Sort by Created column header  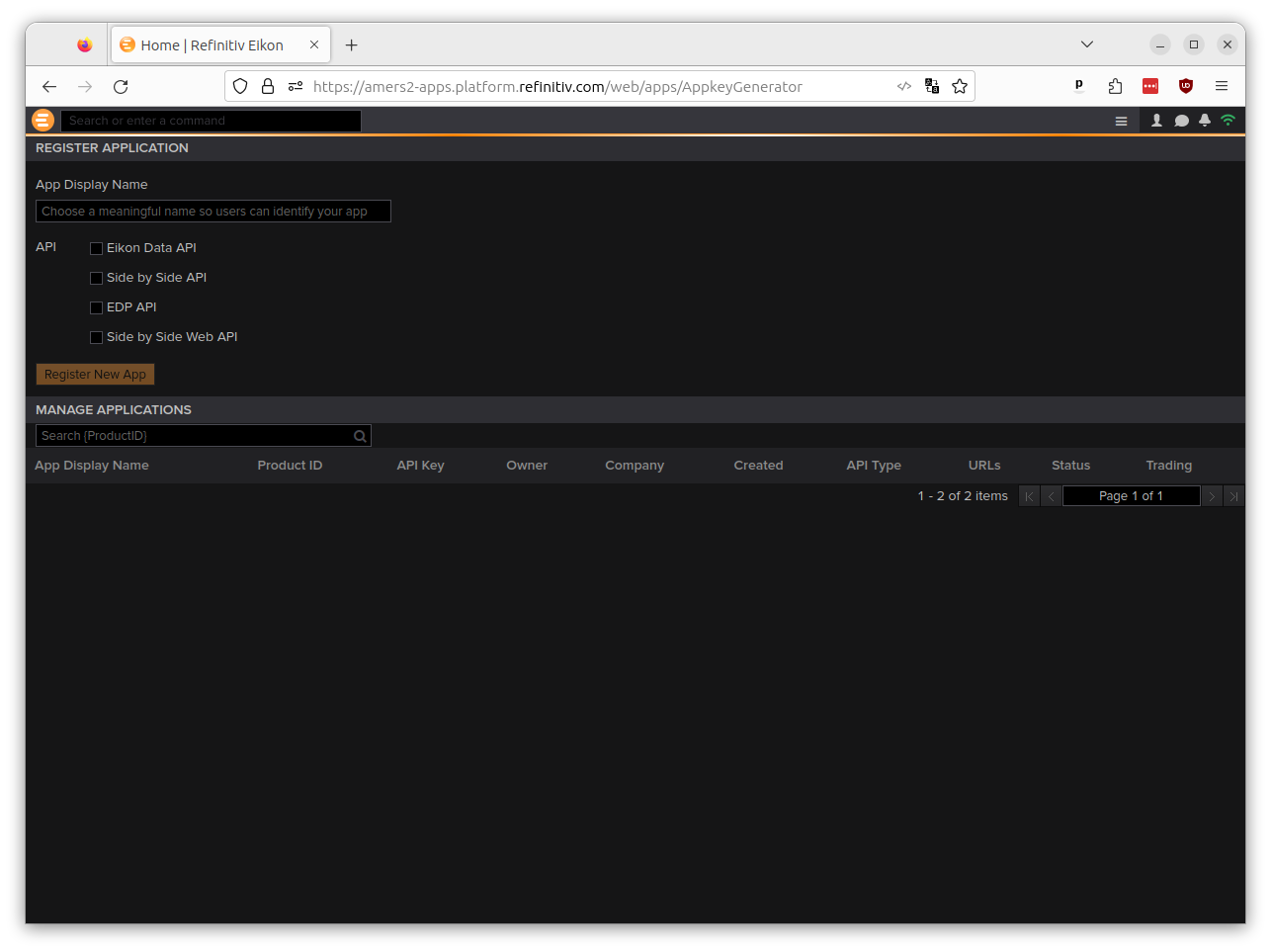point(758,466)
